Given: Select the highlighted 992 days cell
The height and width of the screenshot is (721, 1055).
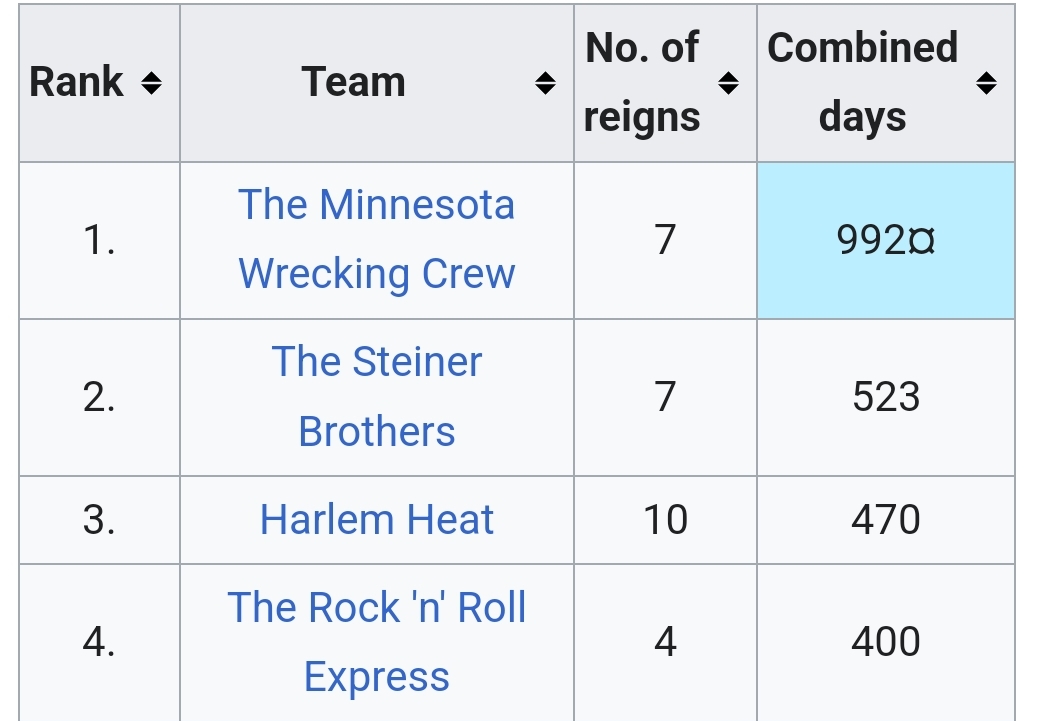Looking at the screenshot, I should [886, 240].
